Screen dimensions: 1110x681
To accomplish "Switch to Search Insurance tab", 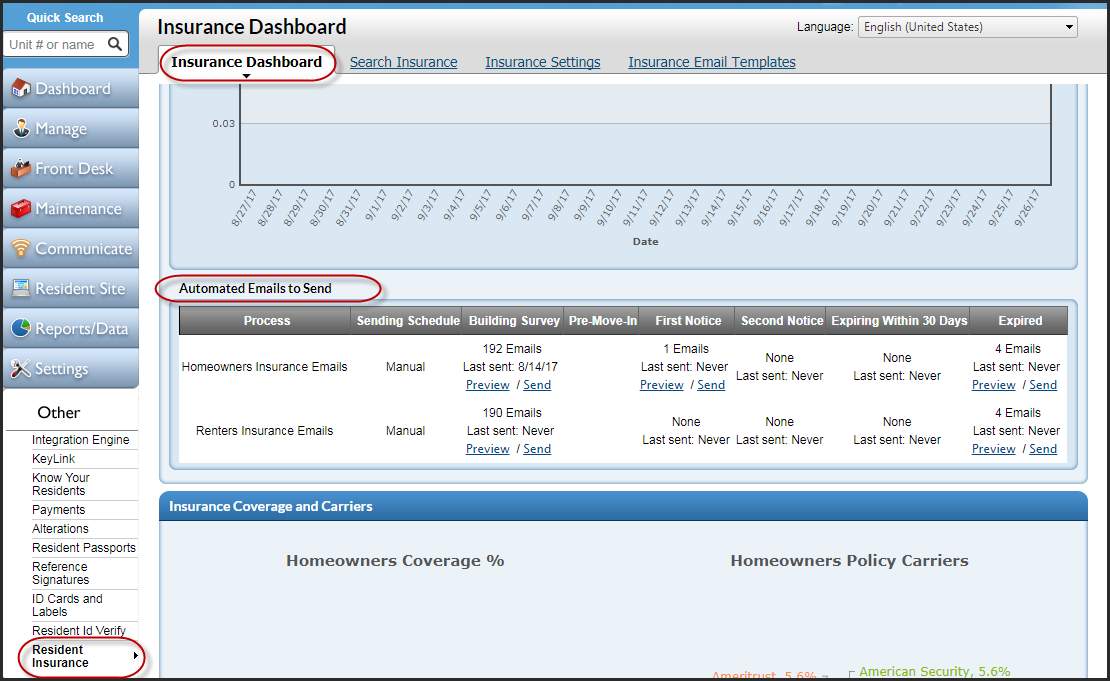I will point(404,62).
